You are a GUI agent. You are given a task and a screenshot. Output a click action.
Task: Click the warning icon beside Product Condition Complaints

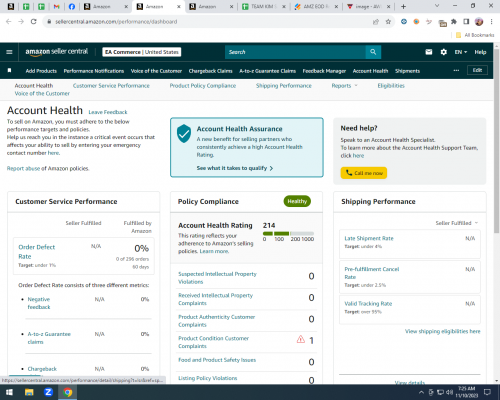tap(301, 339)
